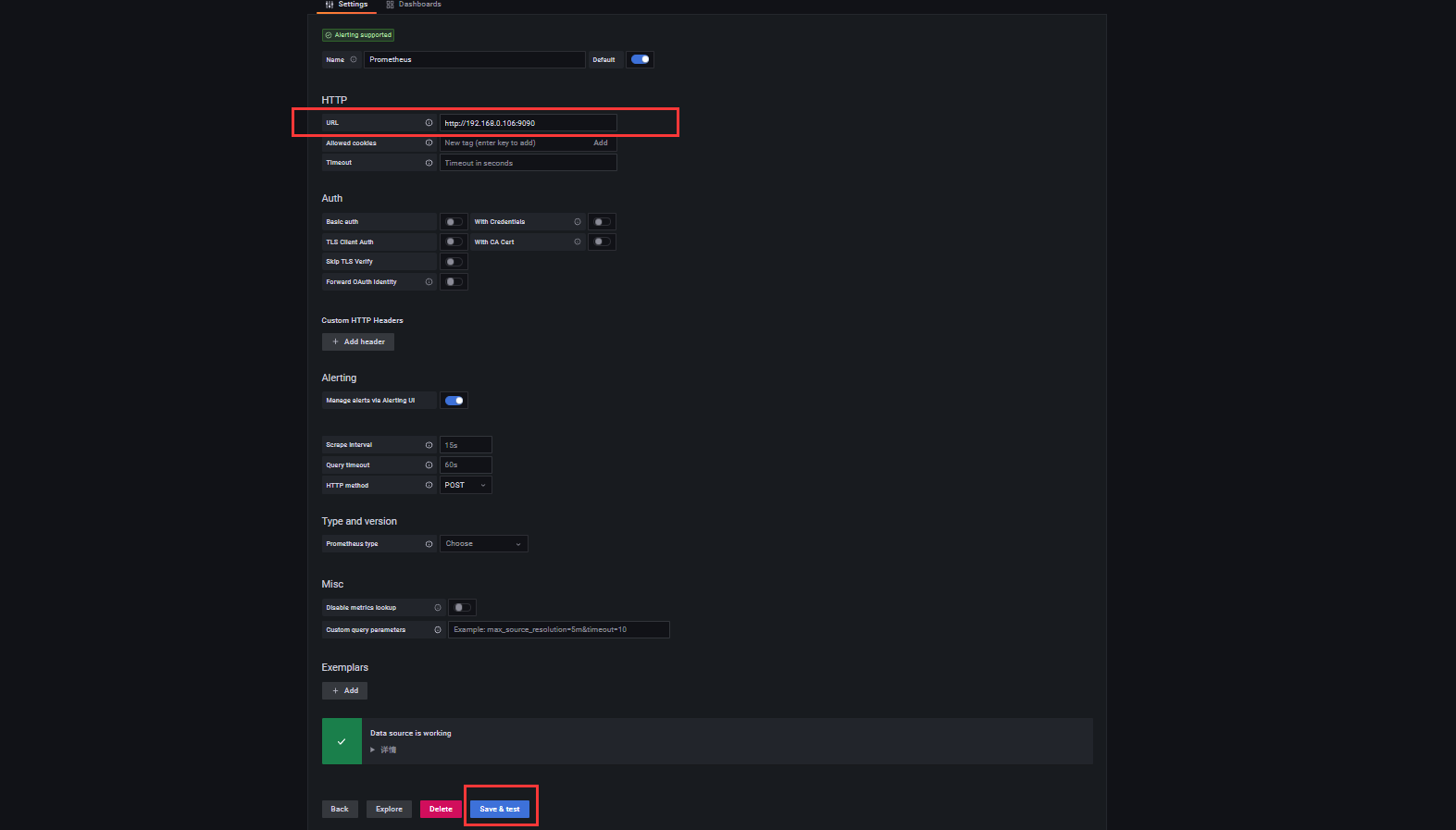Screen dimensions: 1456x830
Task: Click the With CA Cert info icon
Action: [578, 242]
